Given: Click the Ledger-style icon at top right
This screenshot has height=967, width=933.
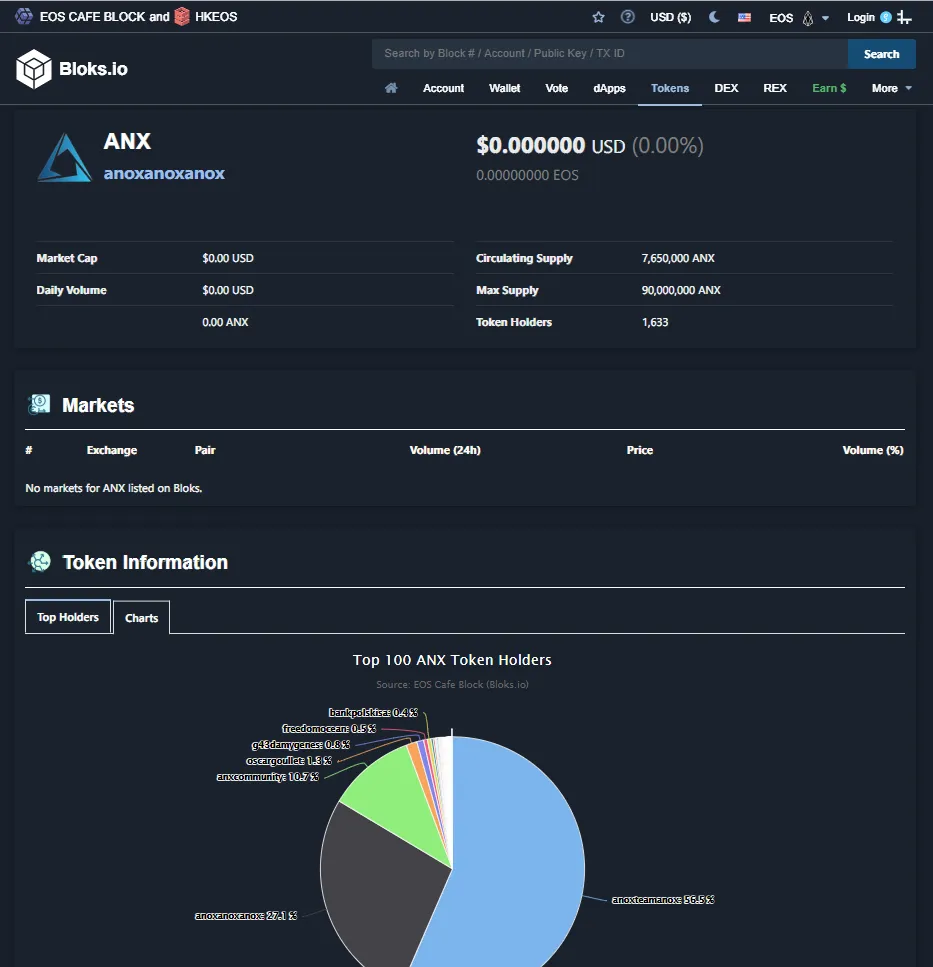Looking at the screenshot, I should (904, 17).
